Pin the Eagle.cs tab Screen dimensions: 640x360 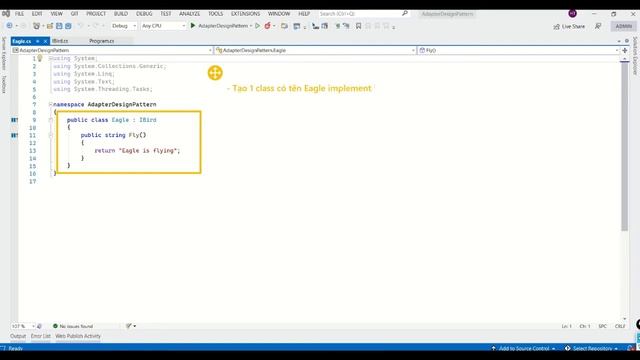pos(38,41)
